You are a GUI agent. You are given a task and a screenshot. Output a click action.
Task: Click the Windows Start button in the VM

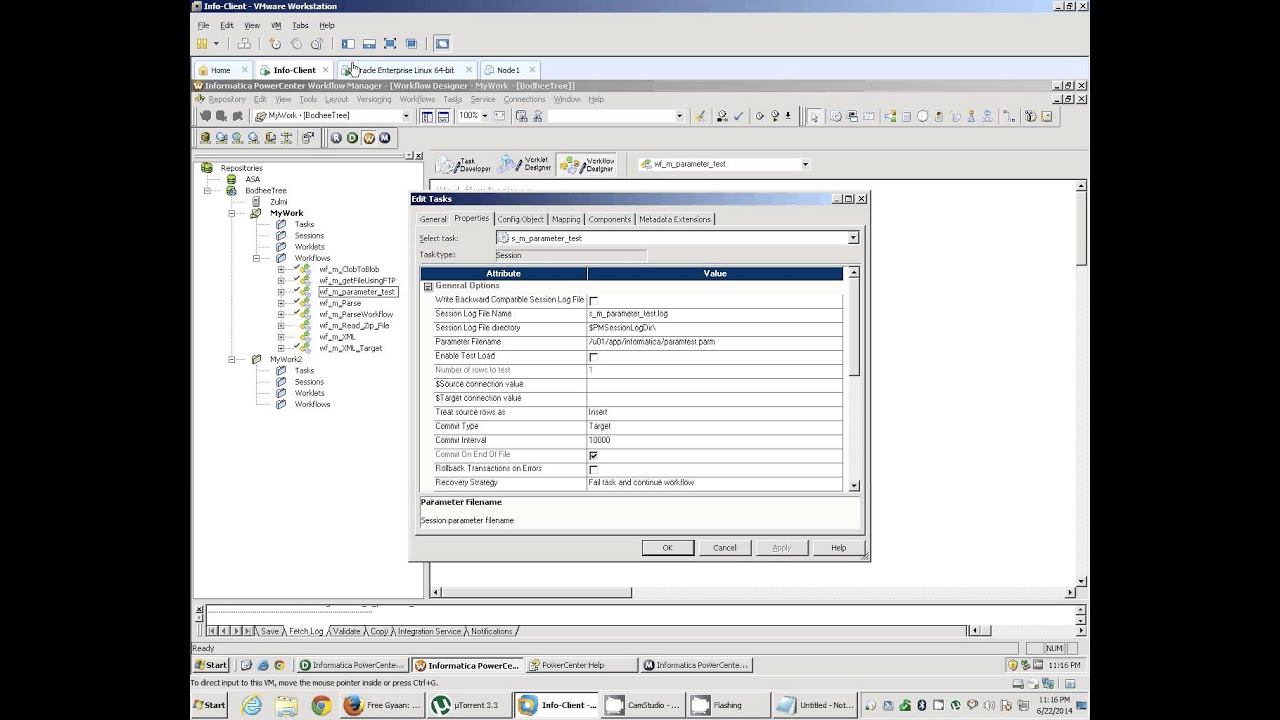pos(212,665)
